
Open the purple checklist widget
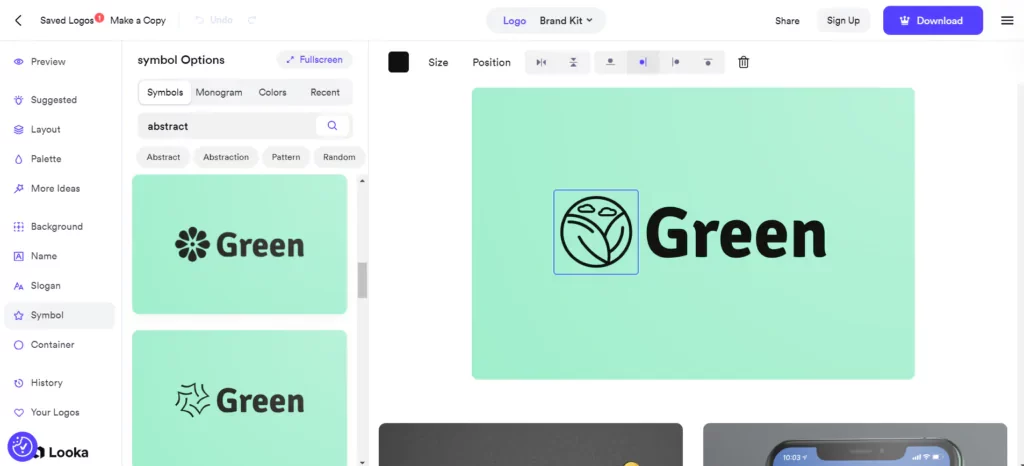pyautogui.click(x=22, y=446)
